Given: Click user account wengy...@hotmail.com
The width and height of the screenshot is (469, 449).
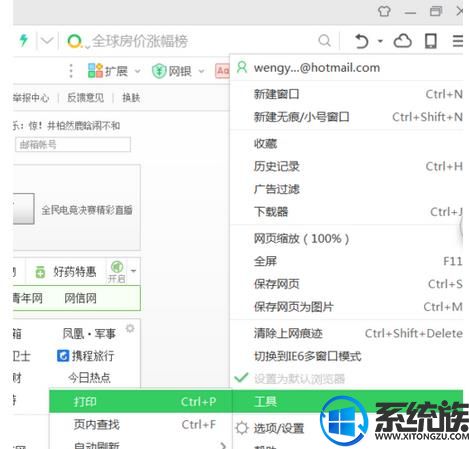Looking at the screenshot, I should 317,68.
